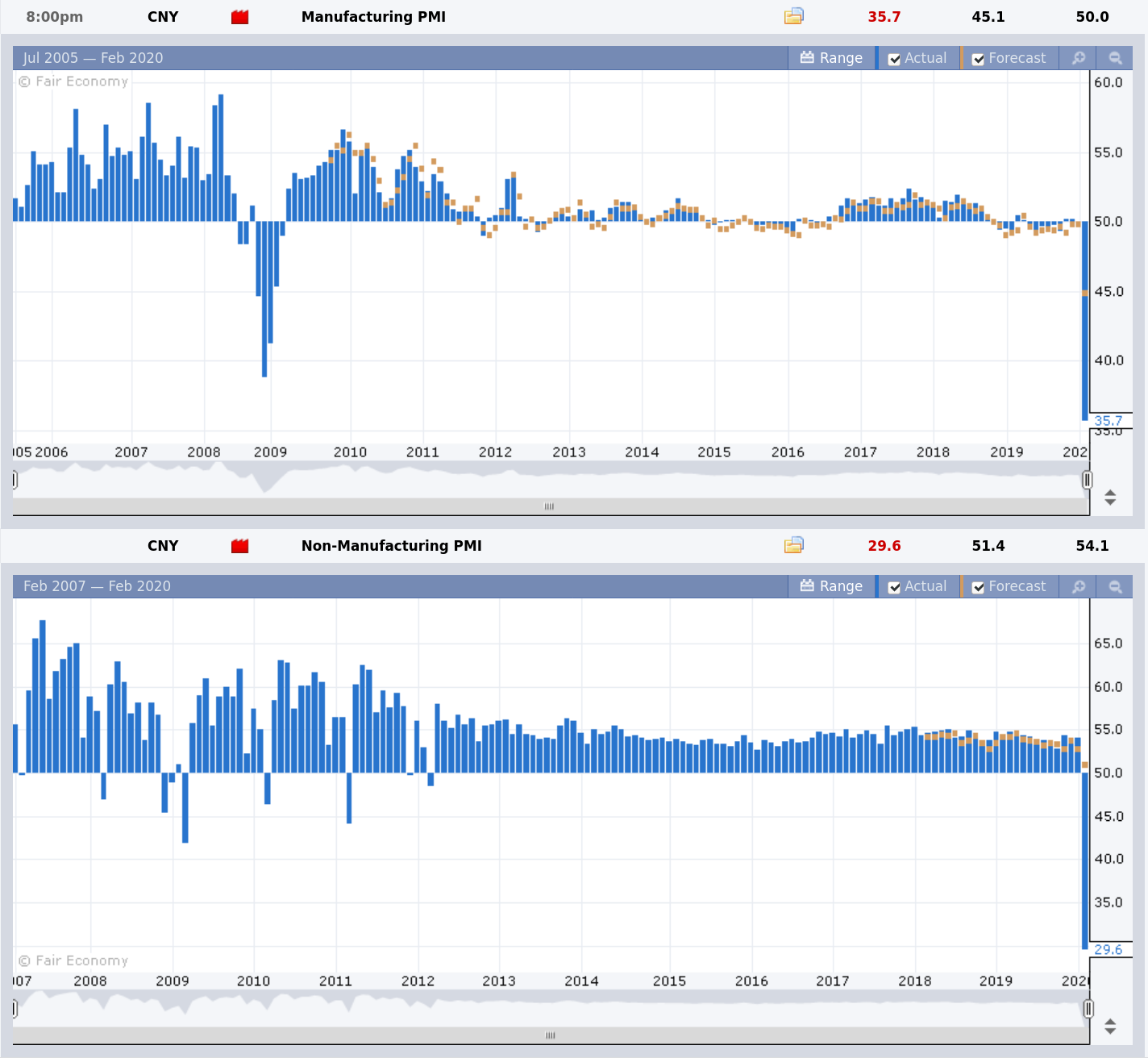The height and width of the screenshot is (1058, 1148).
Task: Click the latest Feb 2020 bar in the Non-Manufacturing chart
Action: point(1085,860)
